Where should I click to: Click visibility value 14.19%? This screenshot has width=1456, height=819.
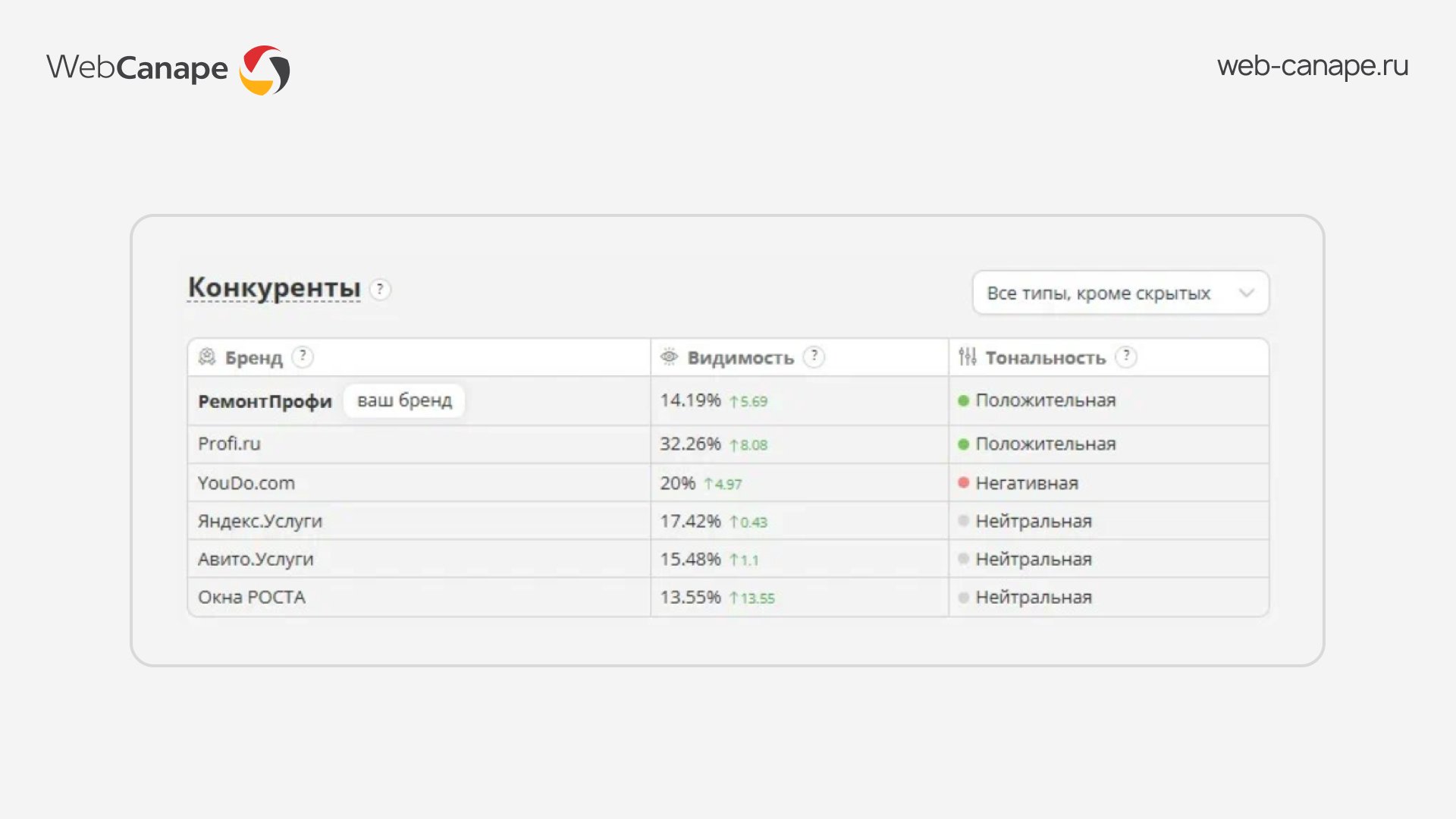(690, 400)
